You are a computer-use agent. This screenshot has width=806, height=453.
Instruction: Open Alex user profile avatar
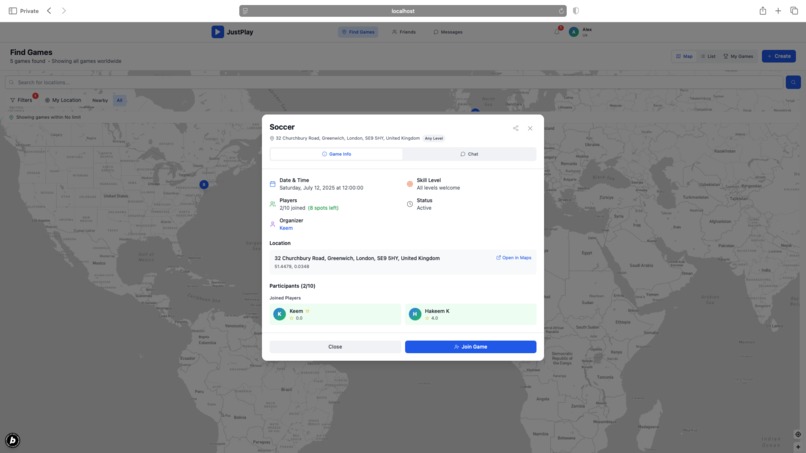point(574,32)
